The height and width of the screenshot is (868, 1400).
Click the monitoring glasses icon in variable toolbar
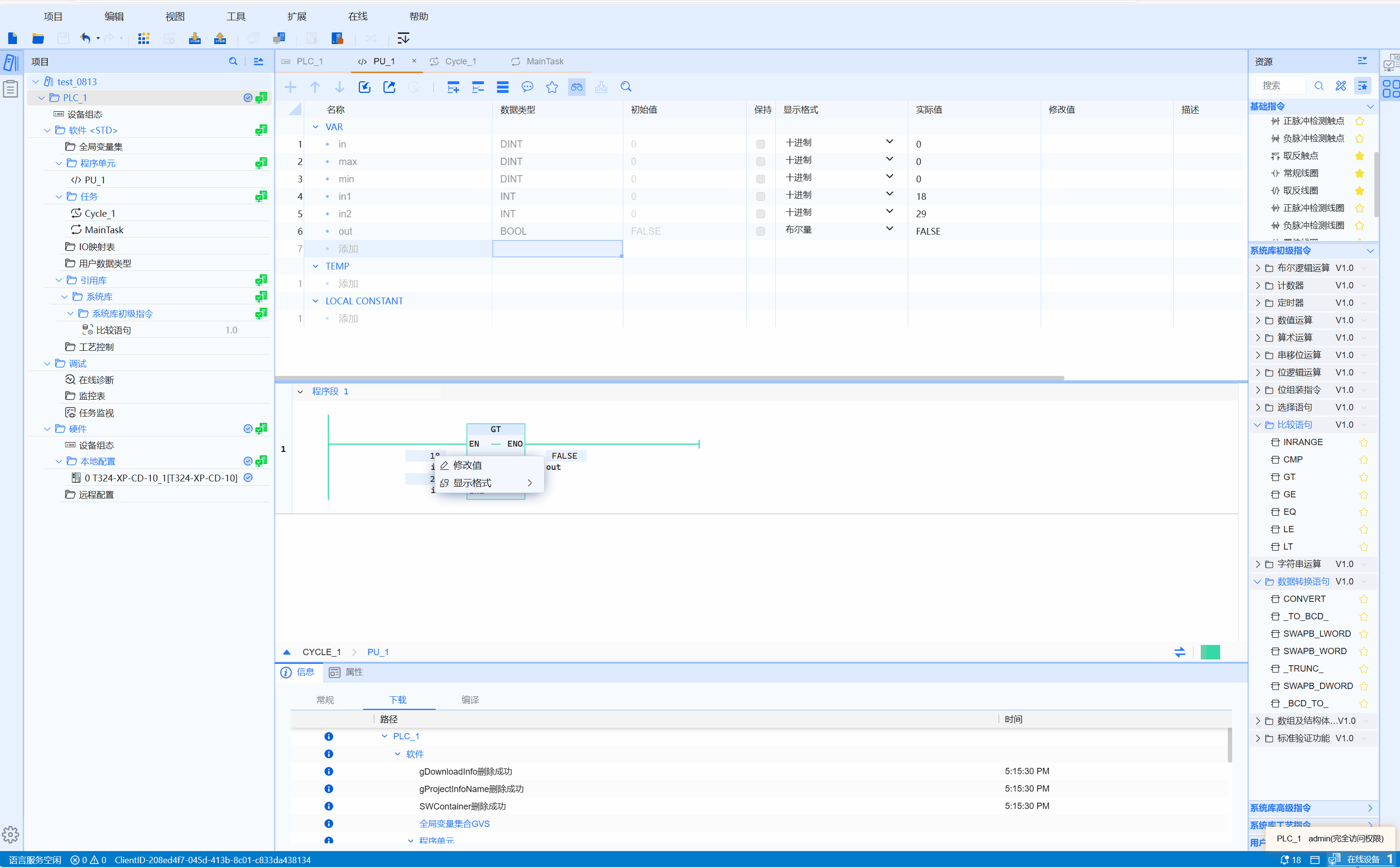click(576, 87)
